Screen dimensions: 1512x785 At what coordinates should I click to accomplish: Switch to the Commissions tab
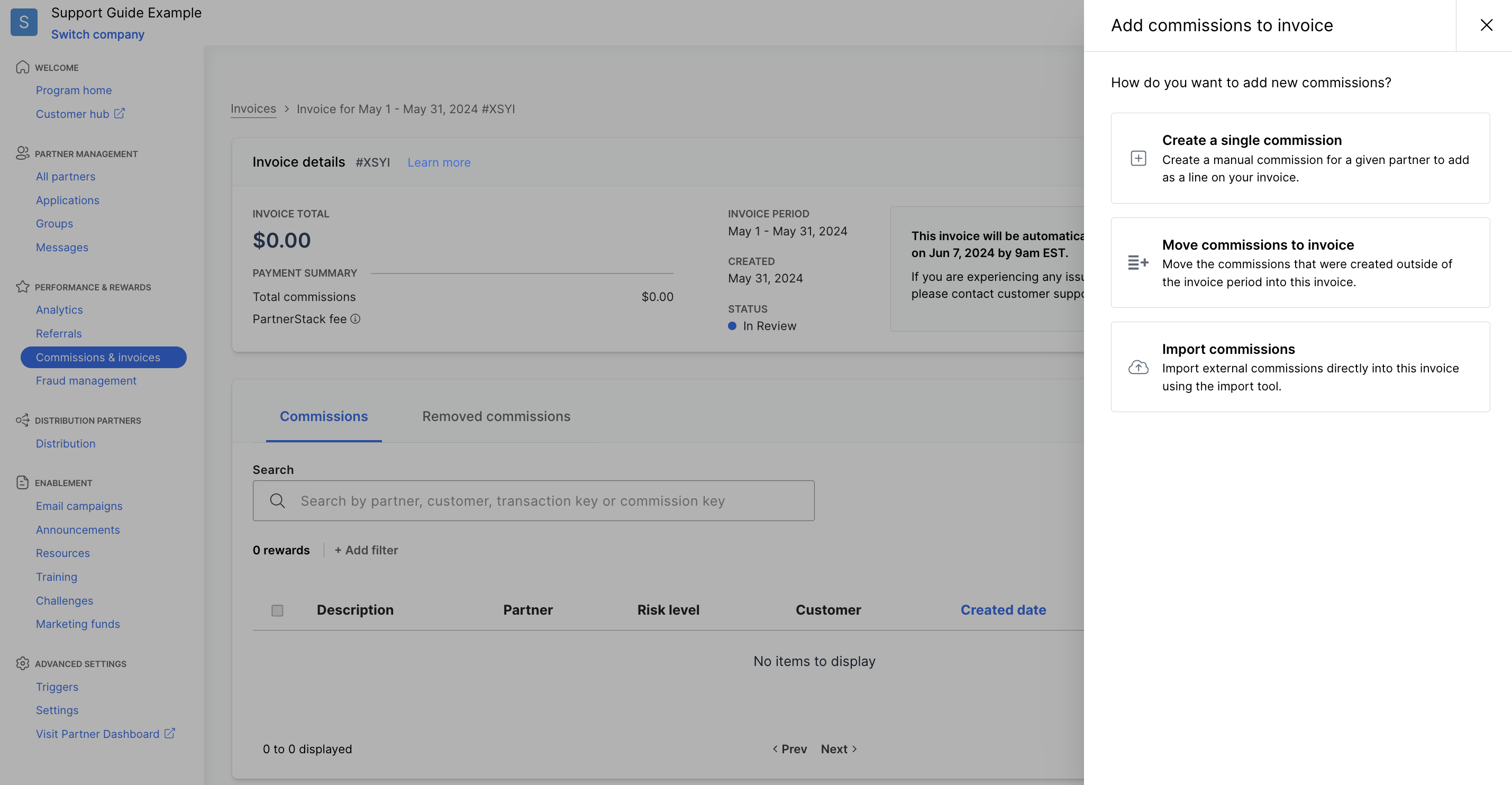pyautogui.click(x=323, y=416)
